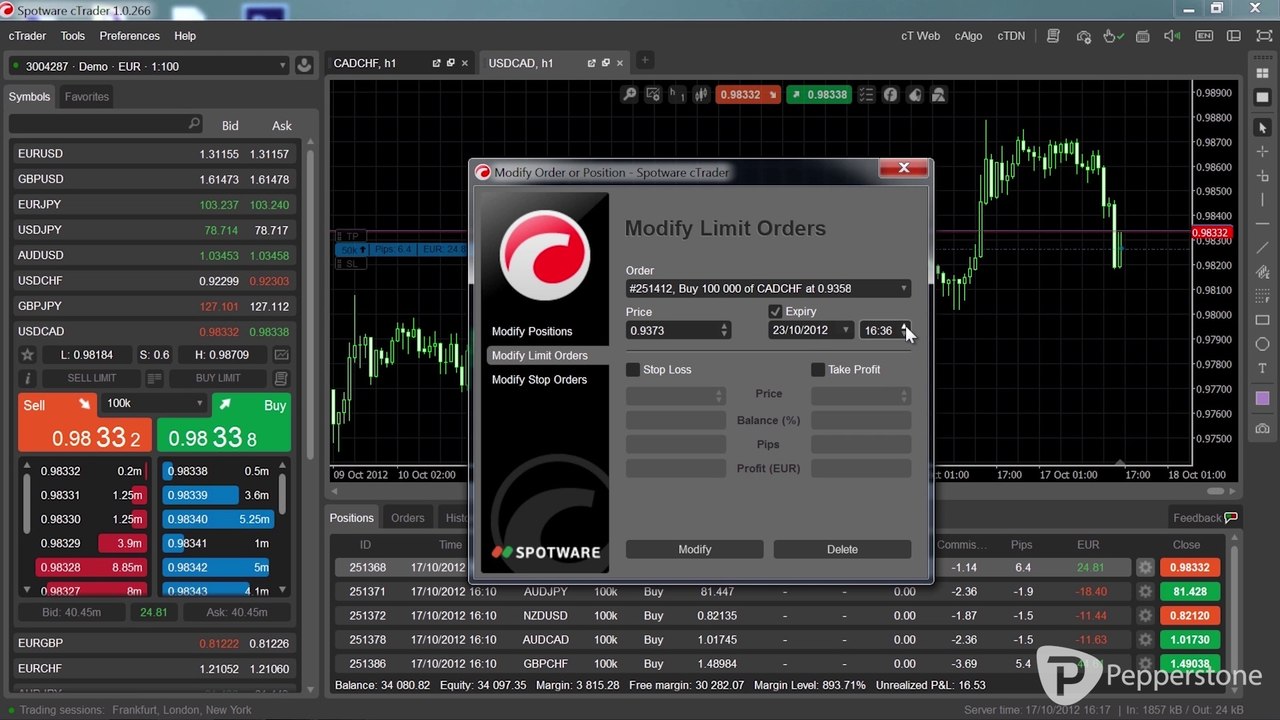Open the Help menu

pyautogui.click(x=185, y=36)
